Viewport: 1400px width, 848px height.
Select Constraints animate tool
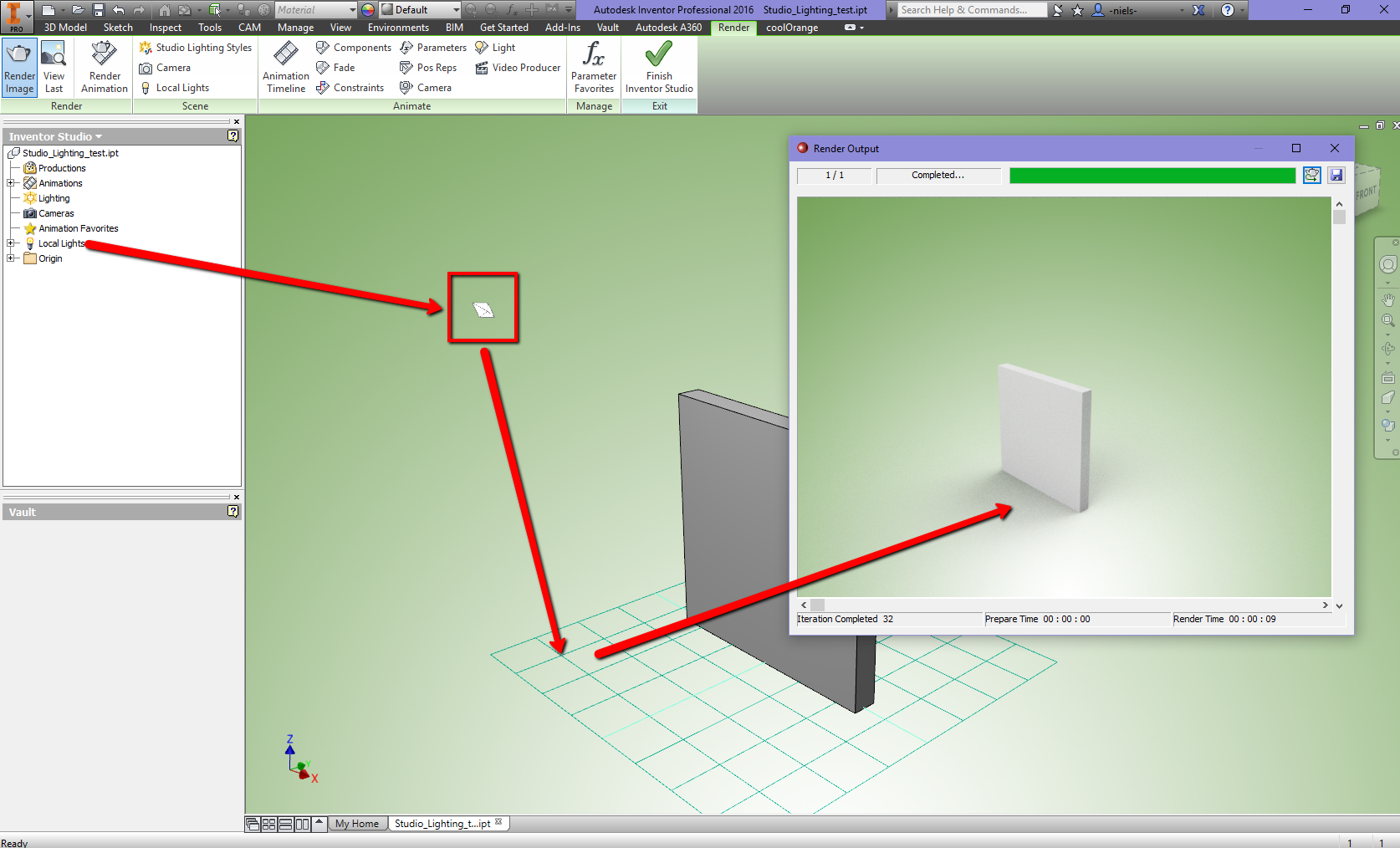point(350,88)
